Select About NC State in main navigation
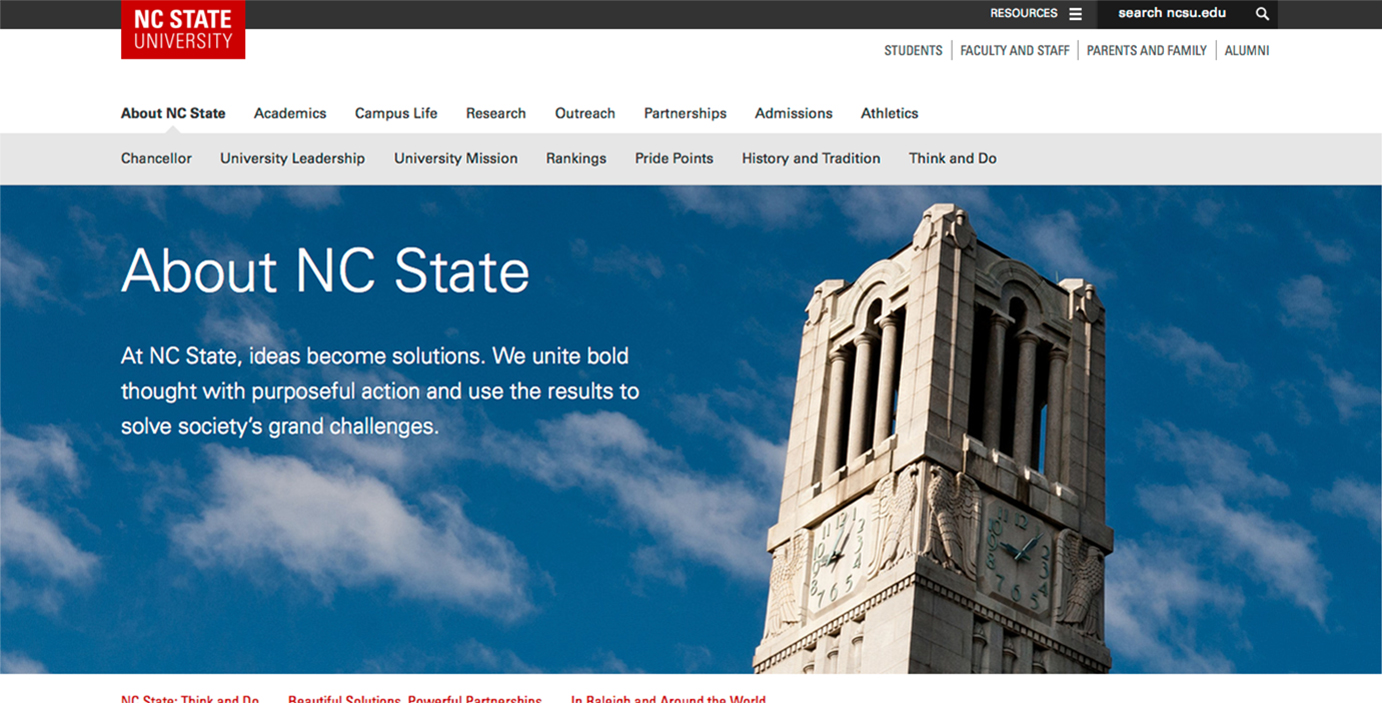The width and height of the screenshot is (1382, 703). point(173,113)
